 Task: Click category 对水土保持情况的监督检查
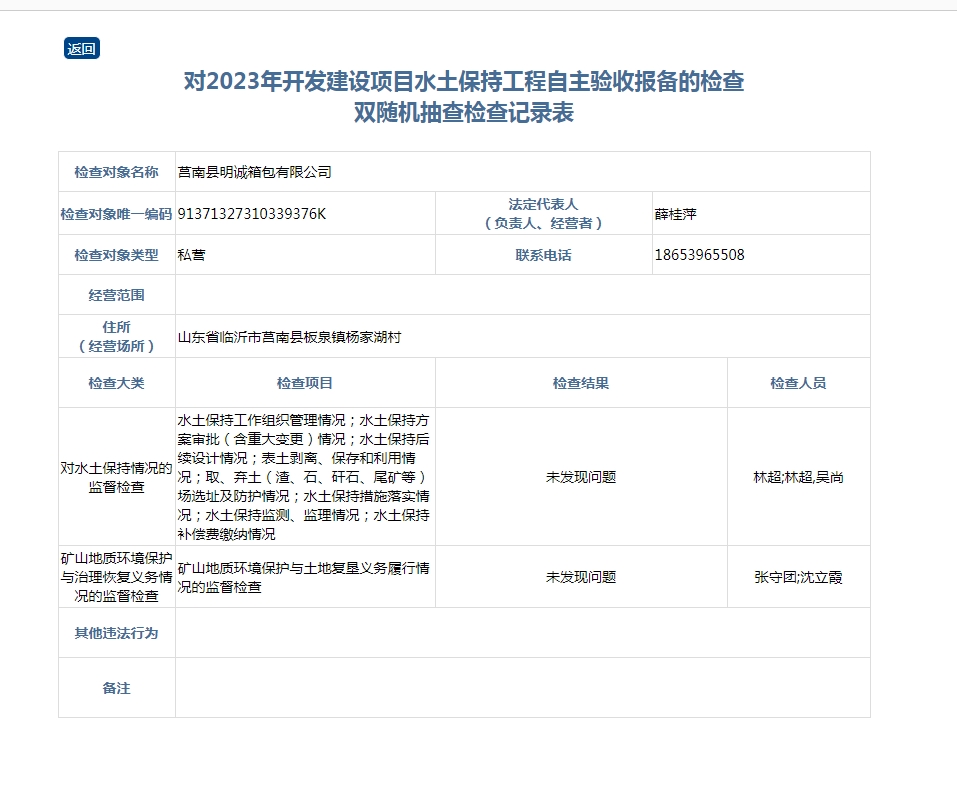pos(117,477)
